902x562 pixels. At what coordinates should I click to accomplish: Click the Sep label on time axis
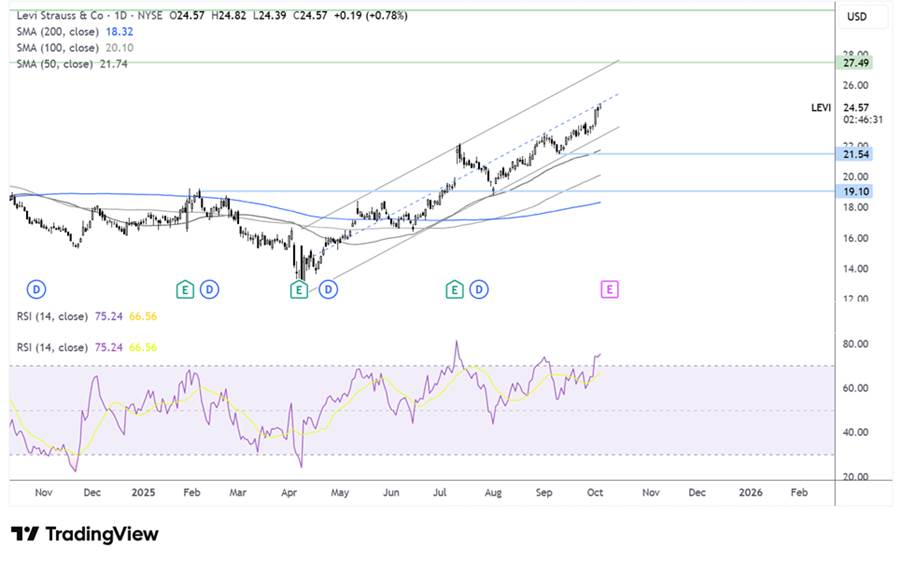tap(544, 492)
